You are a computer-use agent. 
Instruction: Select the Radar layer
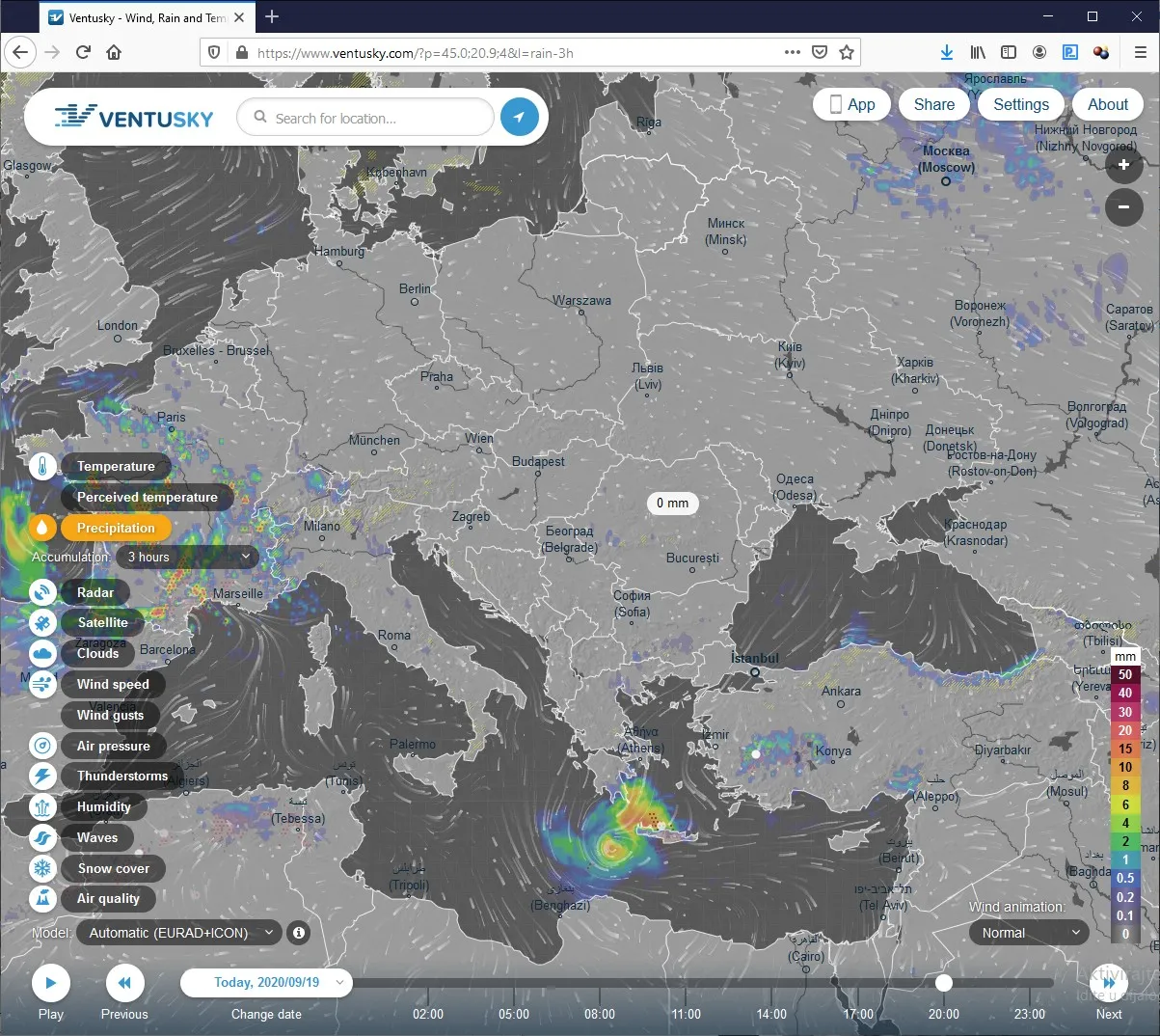[95, 592]
